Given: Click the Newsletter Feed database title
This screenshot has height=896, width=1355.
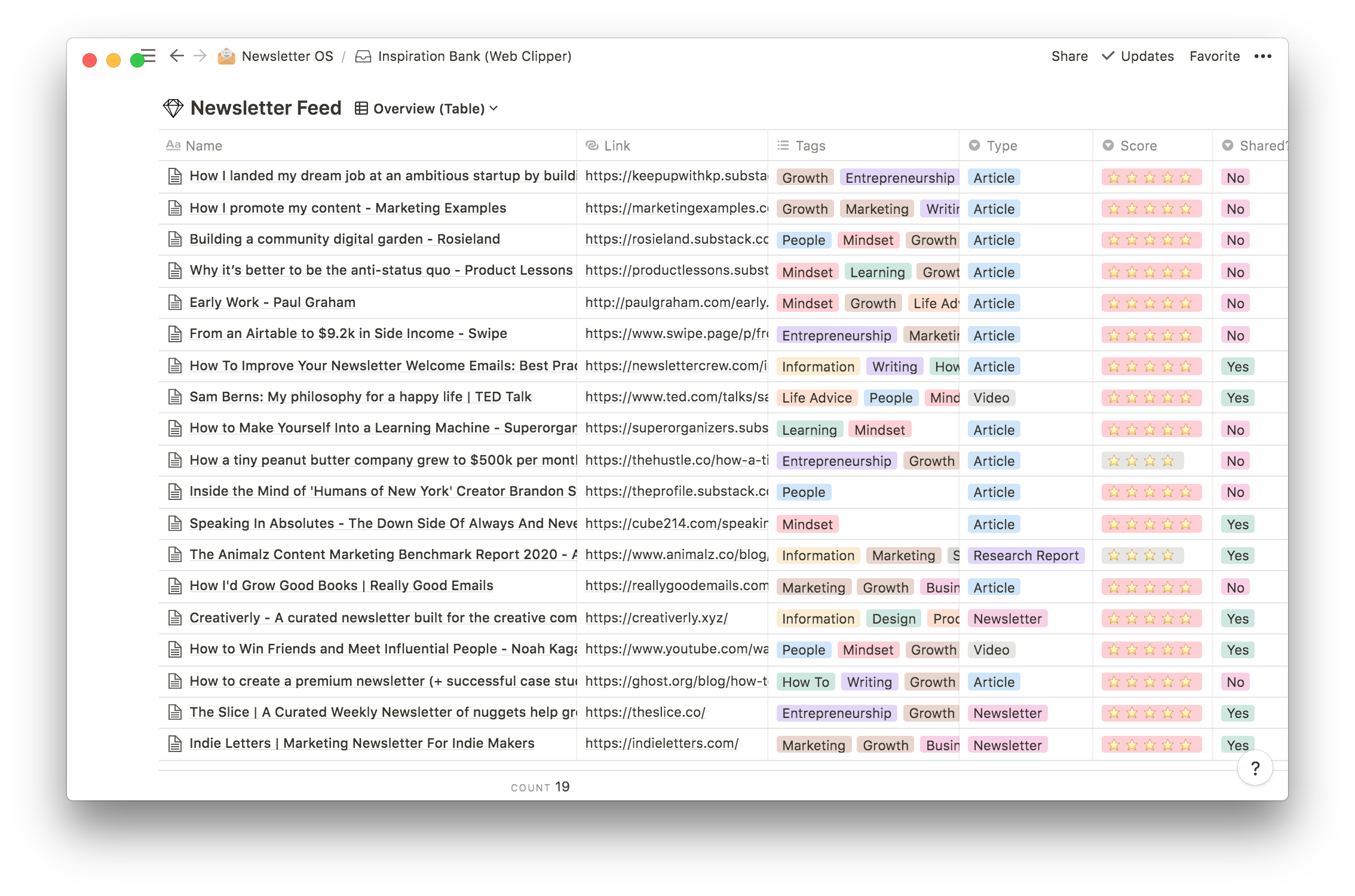Looking at the screenshot, I should click(x=266, y=108).
